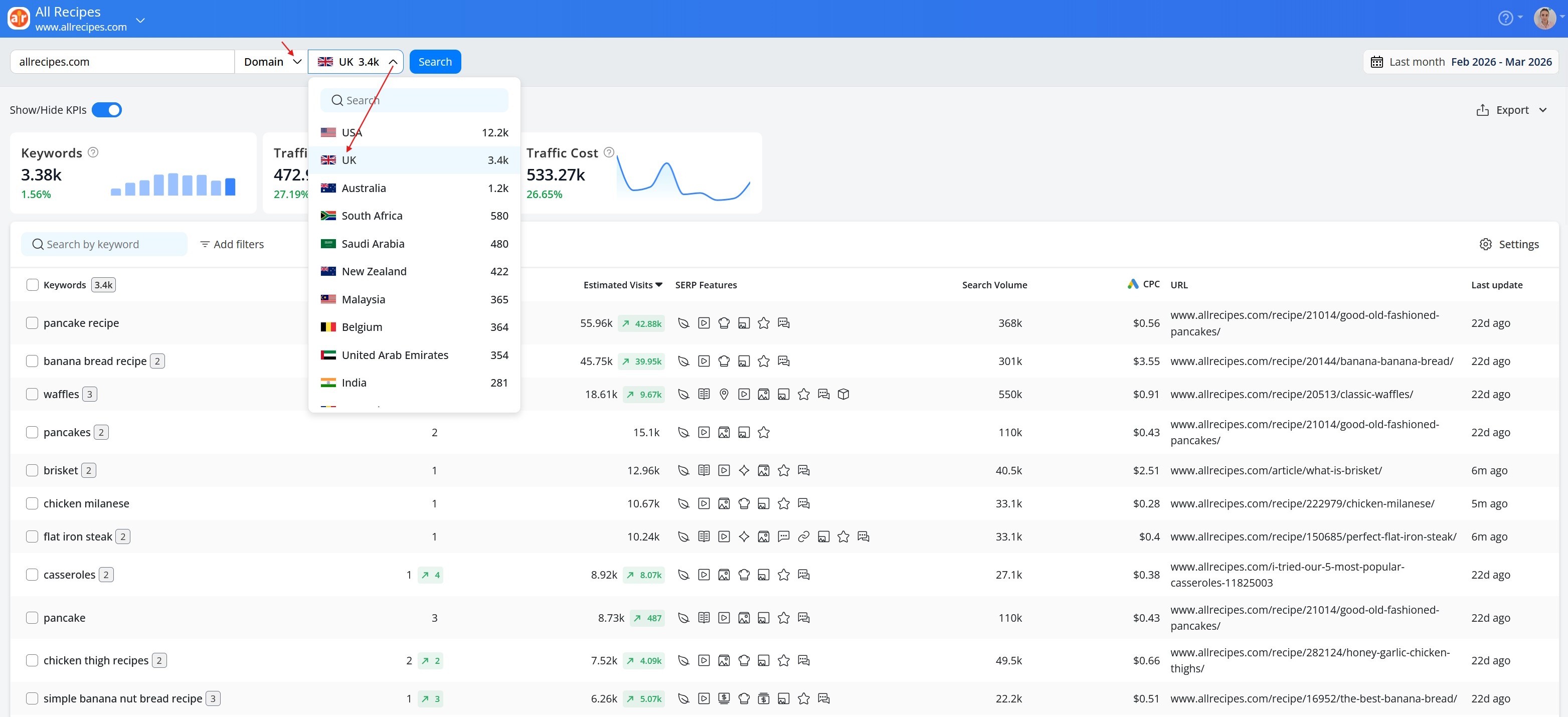Tick the checkbox for banana bread recipe
The image size is (1568, 717).
pos(32,361)
